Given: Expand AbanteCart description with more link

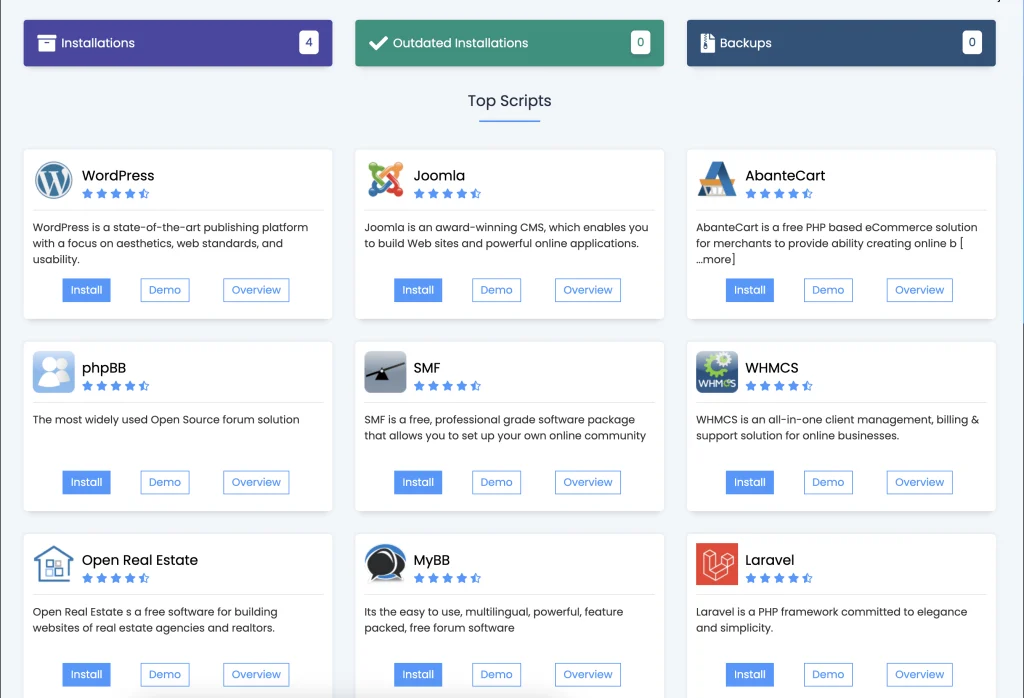Looking at the screenshot, I should 716,259.
